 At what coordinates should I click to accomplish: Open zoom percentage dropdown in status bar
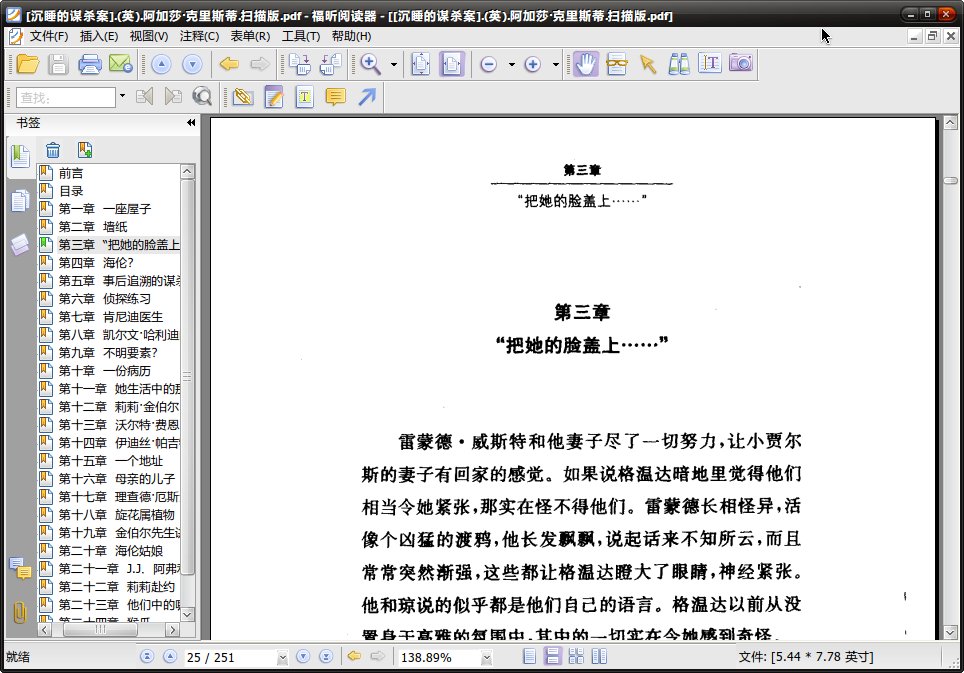tap(486, 658)
